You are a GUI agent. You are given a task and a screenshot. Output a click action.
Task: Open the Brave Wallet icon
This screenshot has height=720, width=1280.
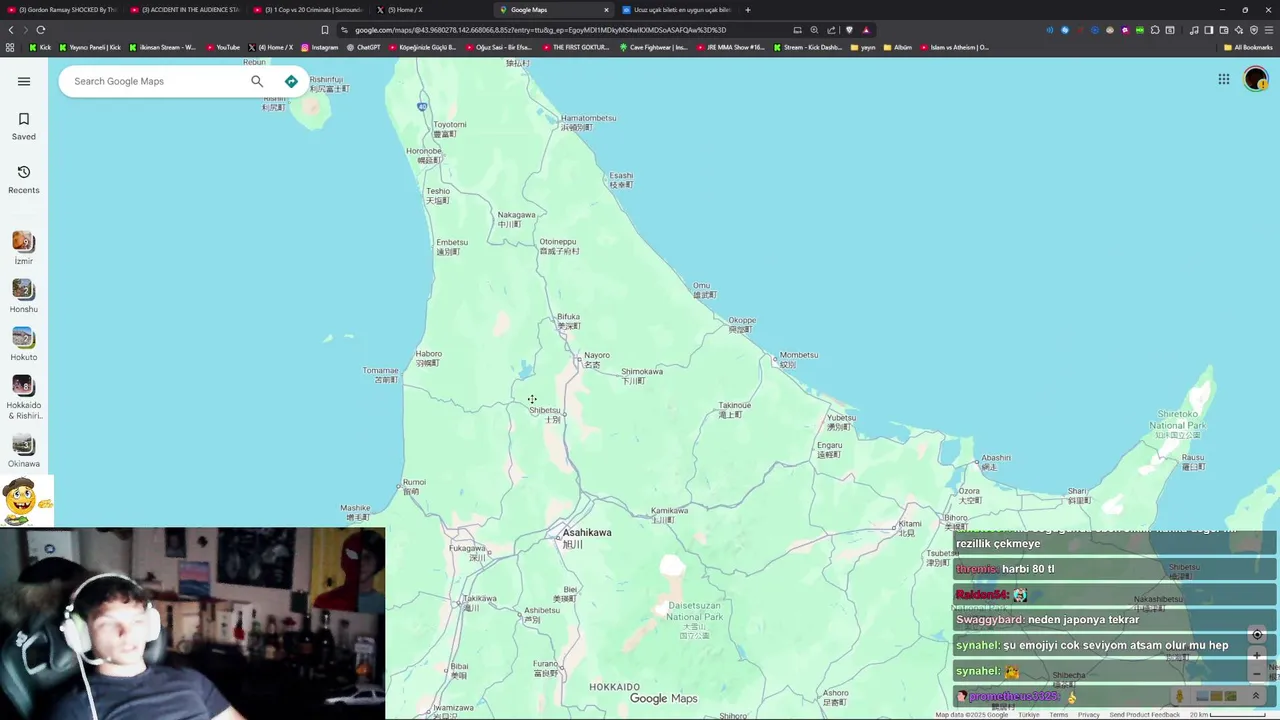point(1224,30)
